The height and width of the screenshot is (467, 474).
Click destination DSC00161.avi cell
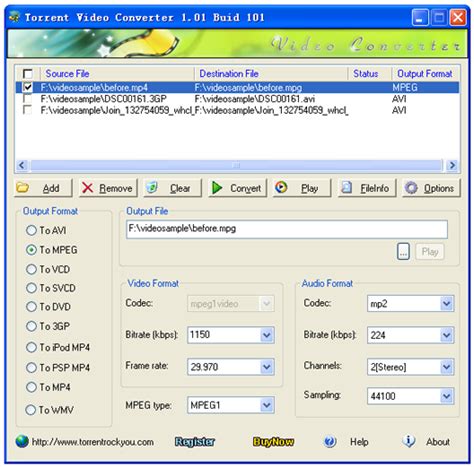(x=255, y=99)
